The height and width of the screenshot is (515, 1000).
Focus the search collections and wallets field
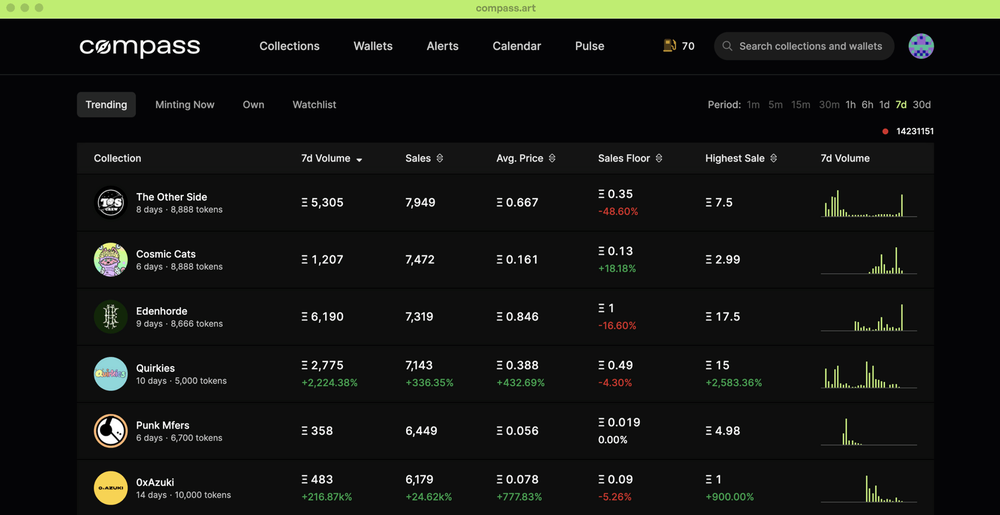[804, 46]
